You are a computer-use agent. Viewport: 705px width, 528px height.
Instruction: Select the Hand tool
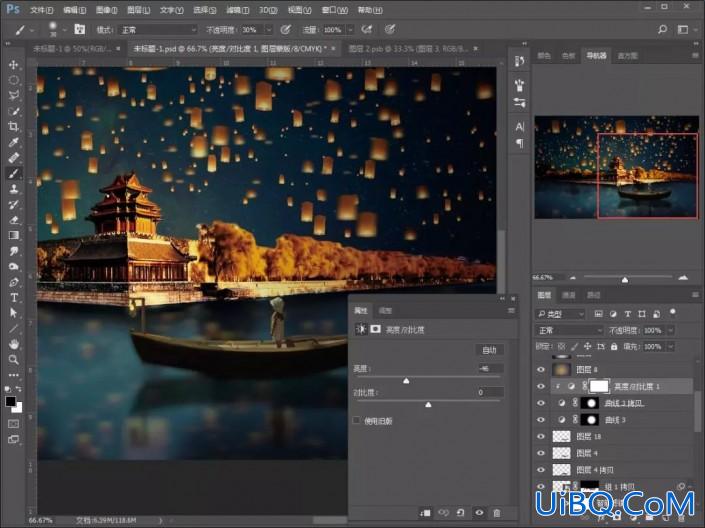tap(13, 344)
